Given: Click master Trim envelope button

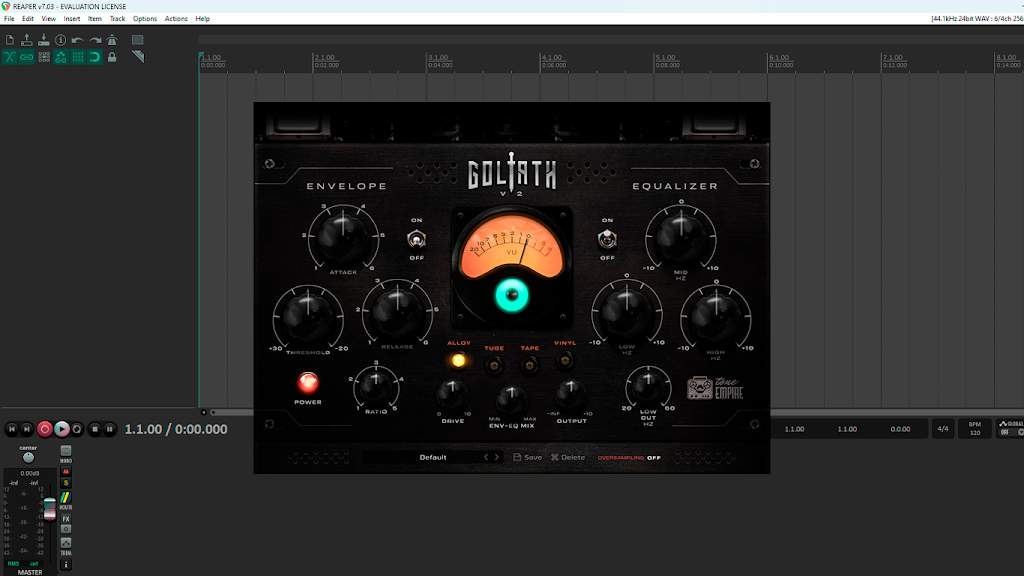Looking at the screenshot, I should [x=66, y=543].
